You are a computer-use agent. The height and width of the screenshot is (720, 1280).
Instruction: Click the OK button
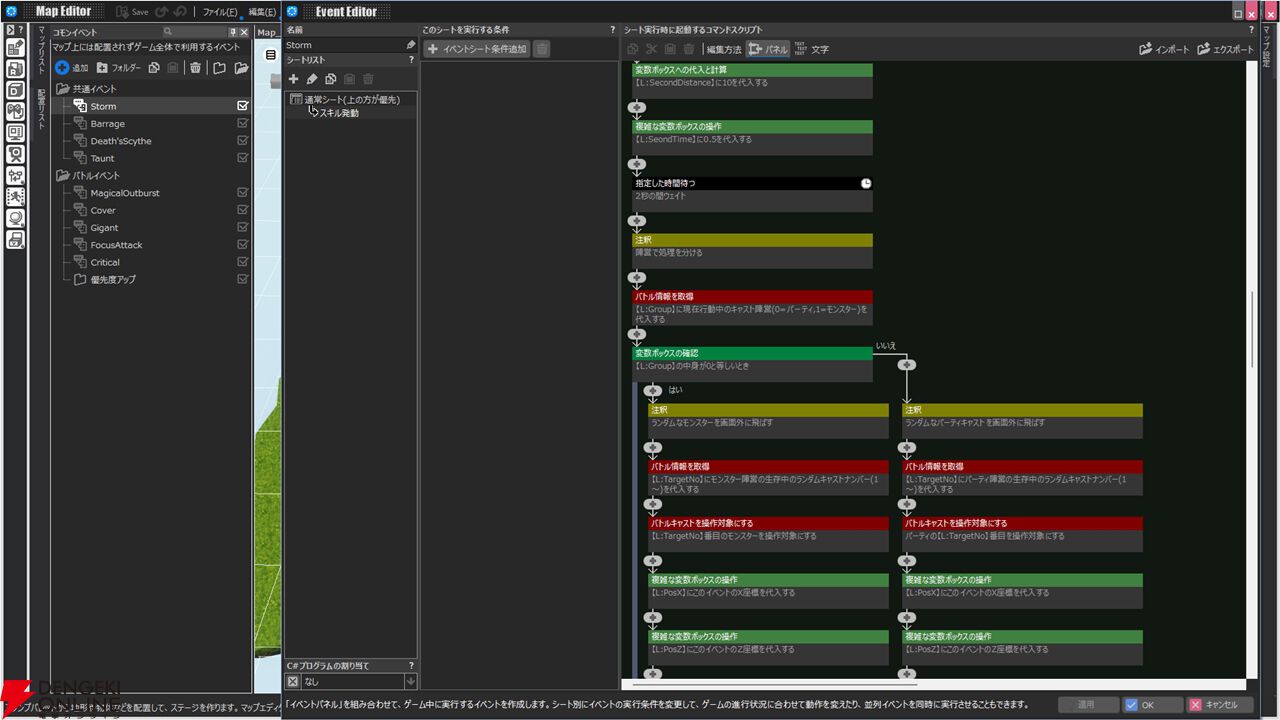[1152, 705]
